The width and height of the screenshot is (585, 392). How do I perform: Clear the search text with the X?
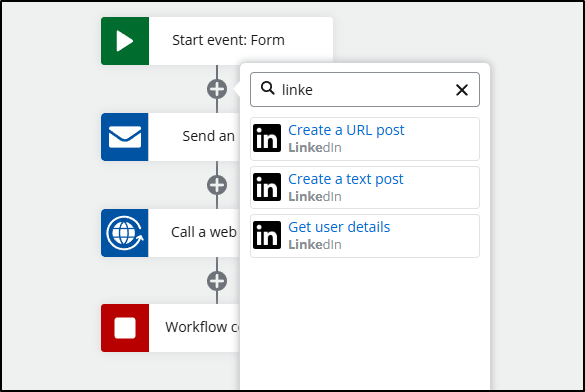462,90
